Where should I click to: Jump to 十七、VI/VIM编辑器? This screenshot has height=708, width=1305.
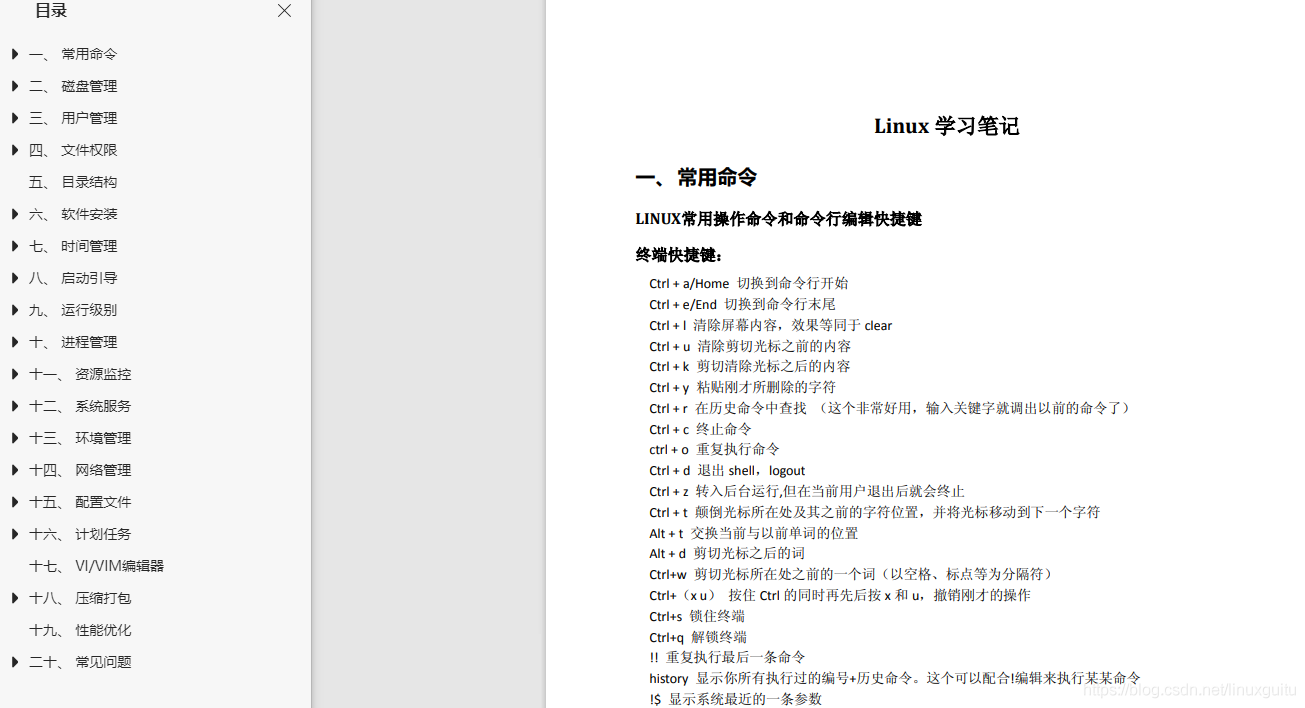coord(95,565)
